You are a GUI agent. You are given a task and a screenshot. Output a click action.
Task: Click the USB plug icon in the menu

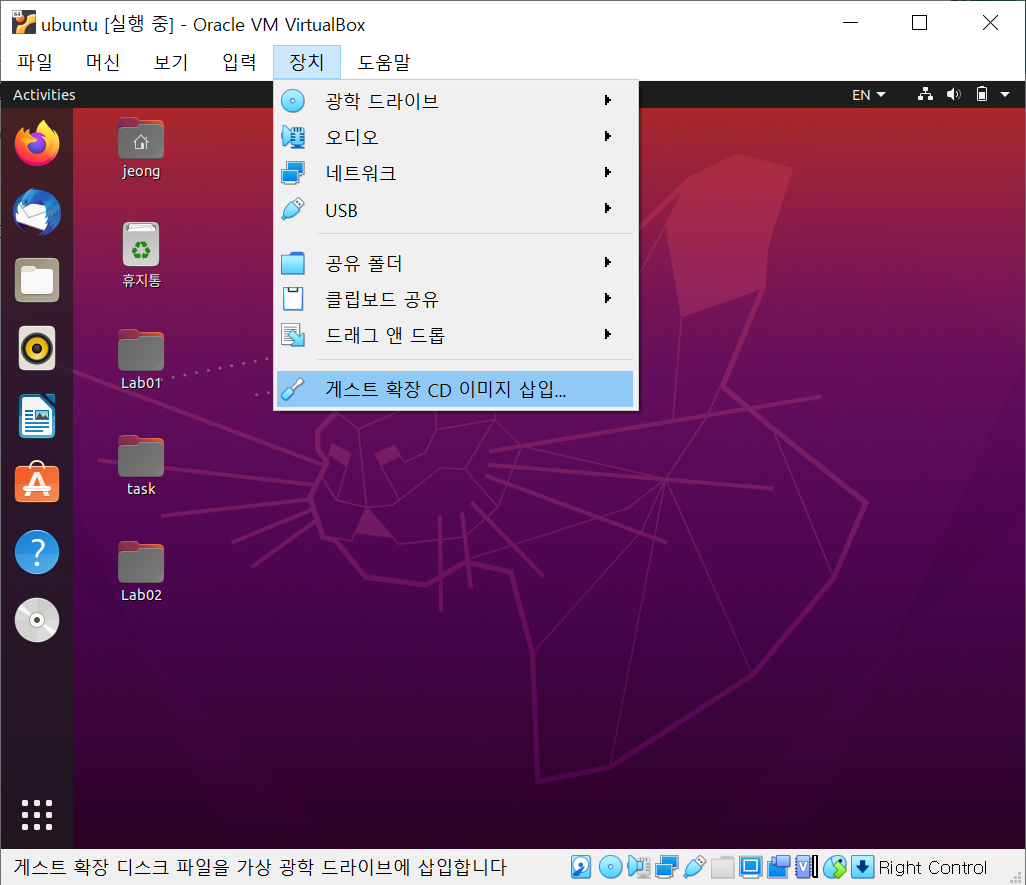tap(292, 209)
